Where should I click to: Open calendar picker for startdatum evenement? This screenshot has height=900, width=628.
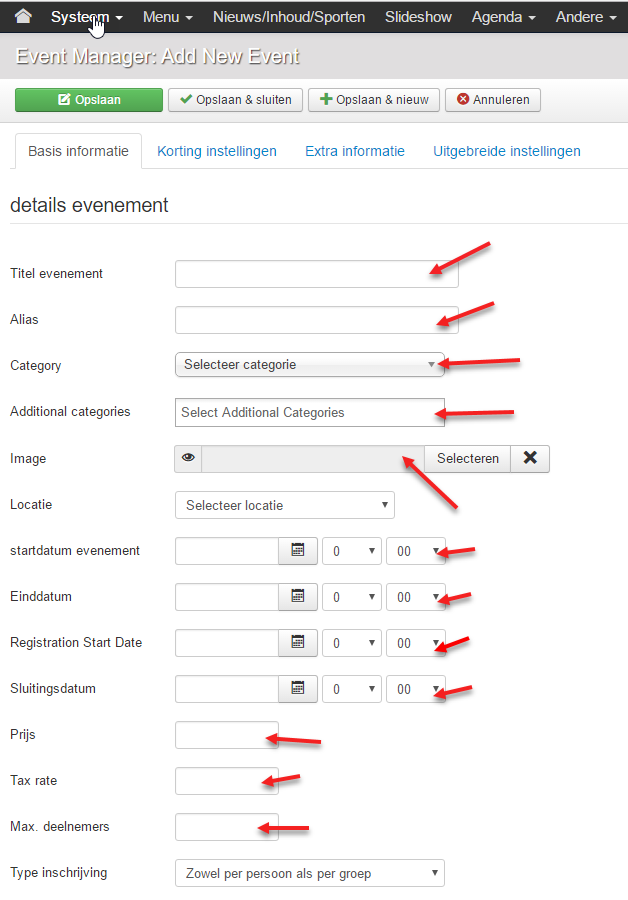pos(298,550)
